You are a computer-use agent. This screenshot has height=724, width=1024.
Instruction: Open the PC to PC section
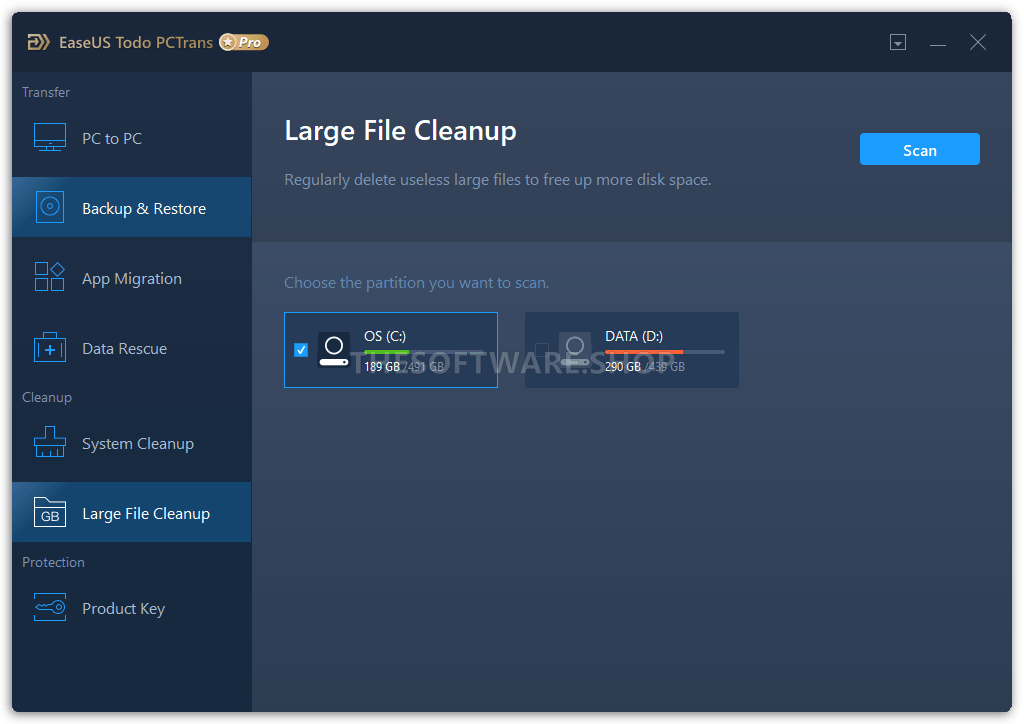(131, 138)
